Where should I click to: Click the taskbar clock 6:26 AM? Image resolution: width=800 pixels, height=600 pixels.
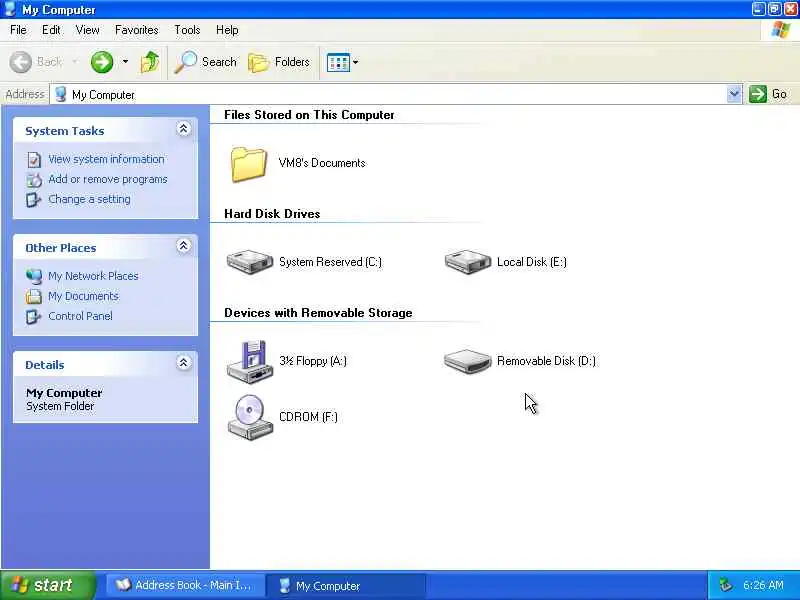tap(763, 585)
